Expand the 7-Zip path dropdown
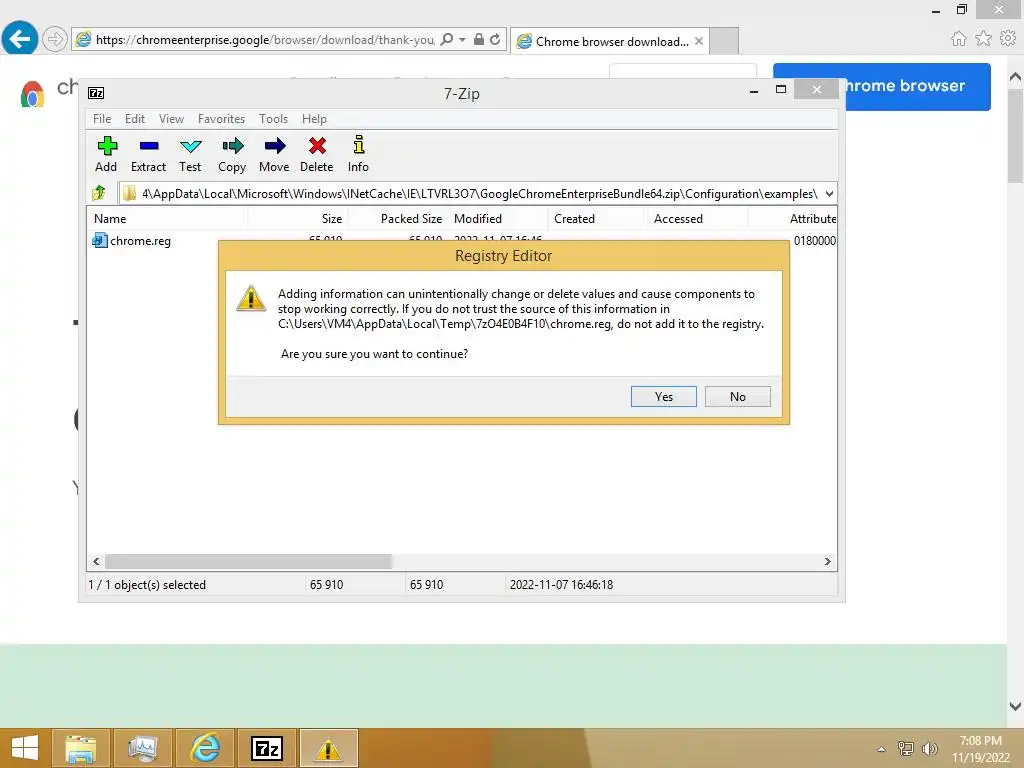The image size is (1024, 768). coord(829,194)
